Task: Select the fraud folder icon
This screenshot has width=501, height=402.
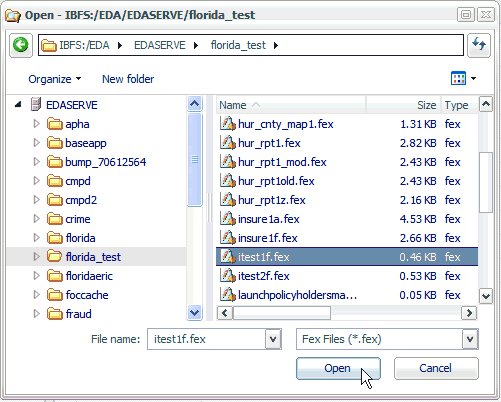Action: 55,314
